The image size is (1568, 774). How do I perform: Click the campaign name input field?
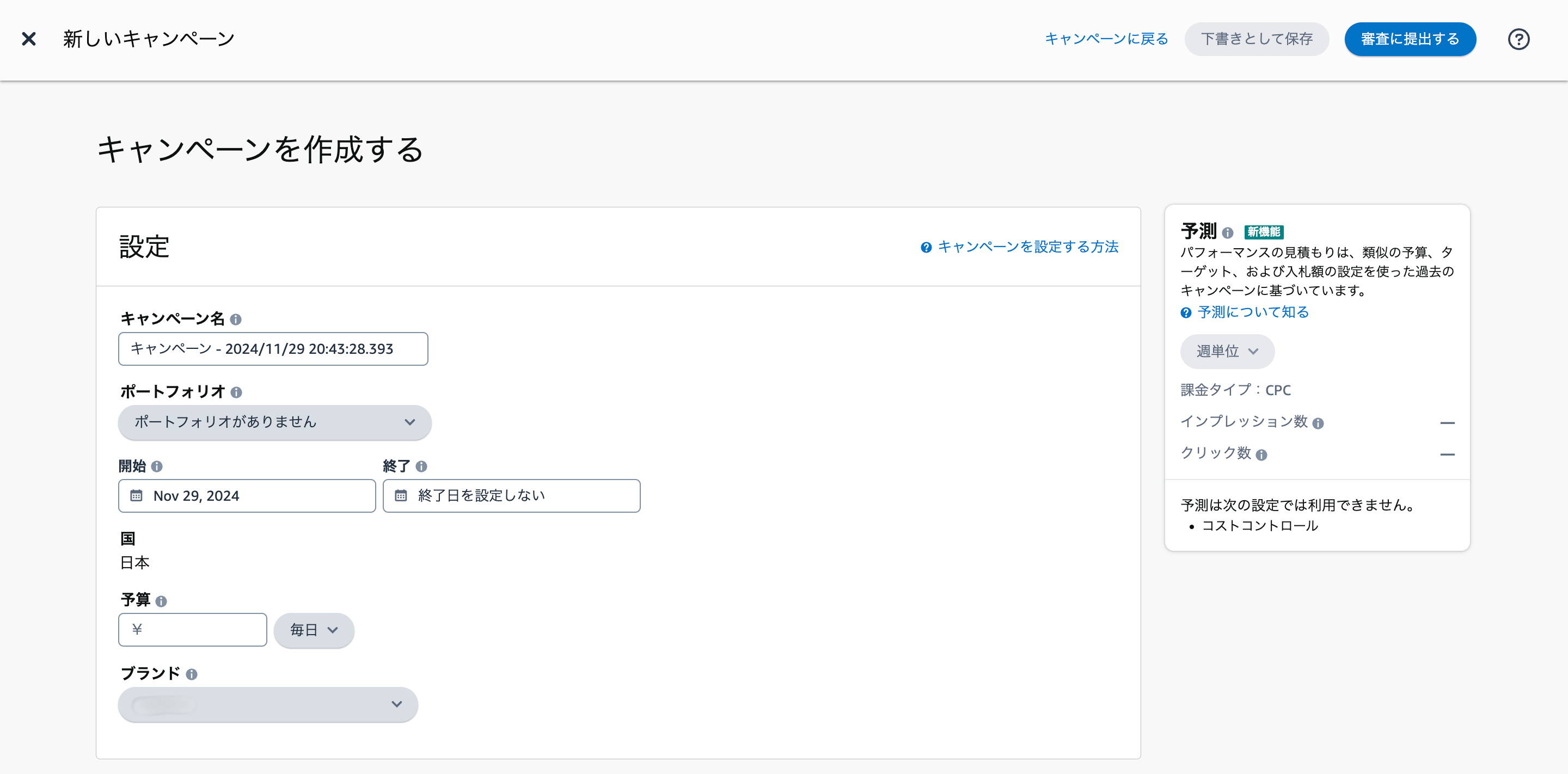[x=273, y=349]
